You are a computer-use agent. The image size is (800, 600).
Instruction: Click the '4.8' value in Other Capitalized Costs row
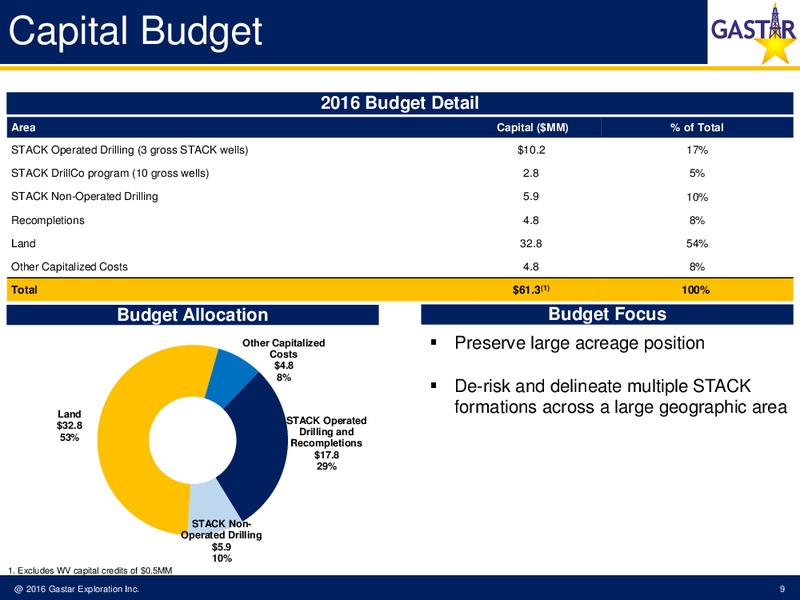coord(531,267)
